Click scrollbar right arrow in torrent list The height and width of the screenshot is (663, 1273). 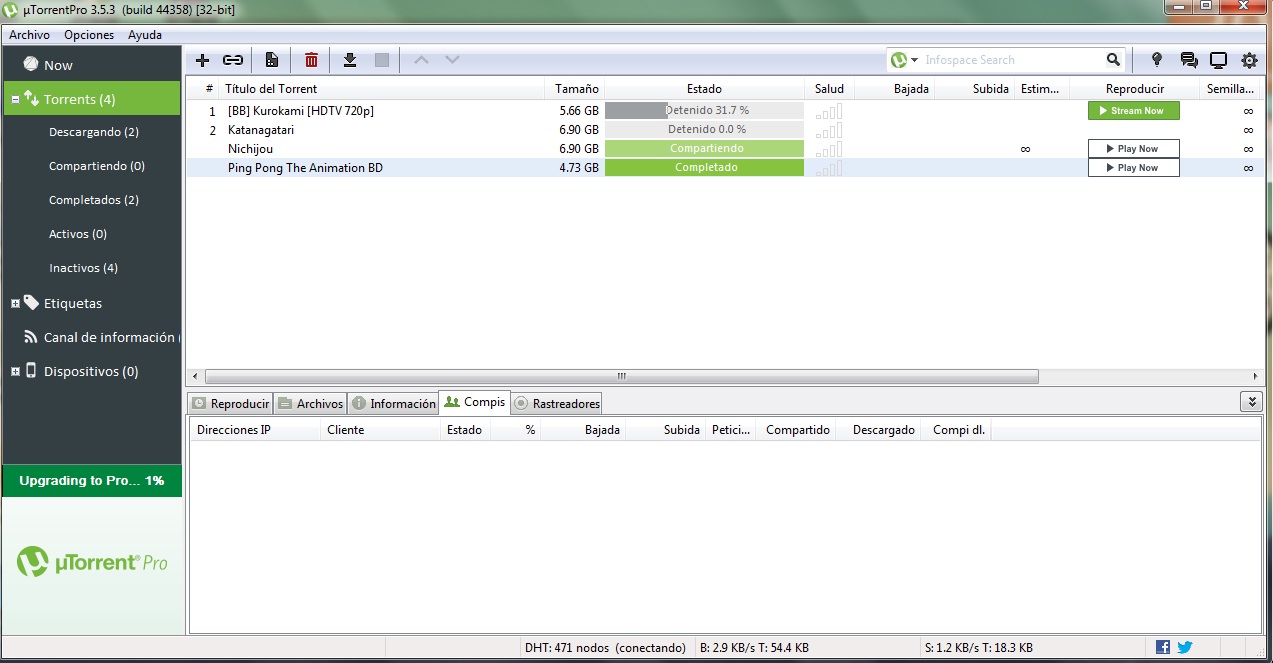1256,377
